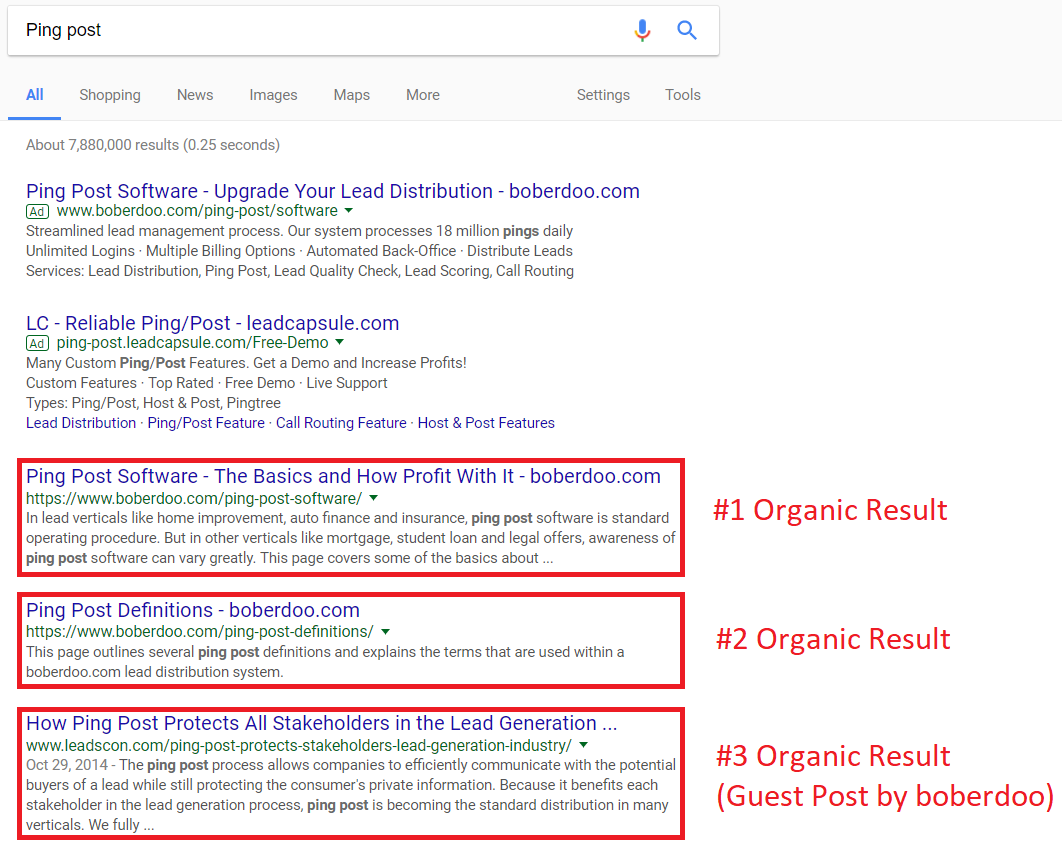Open the Ping/Post Feature sitelink

click(x=206, y=423)
